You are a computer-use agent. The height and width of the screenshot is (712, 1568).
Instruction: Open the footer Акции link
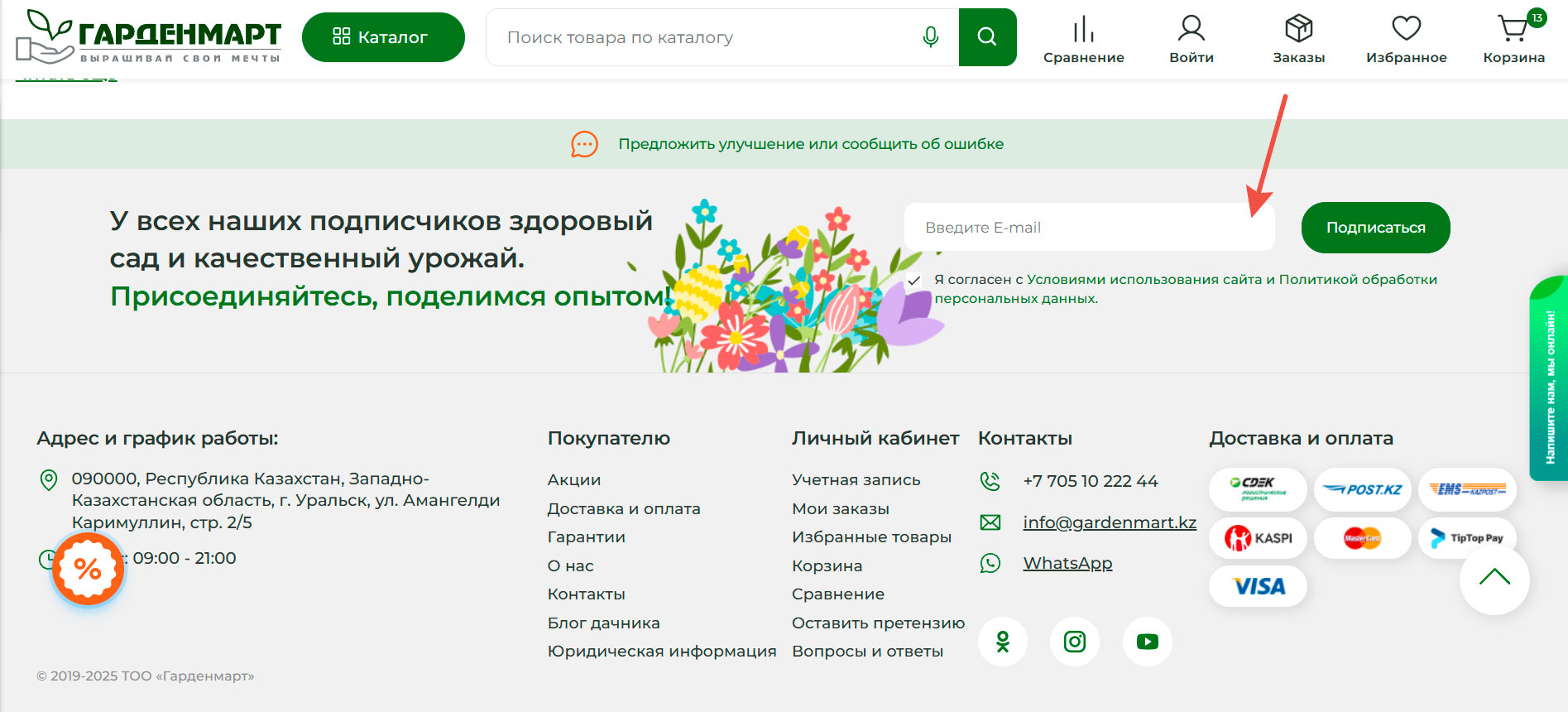574,480
